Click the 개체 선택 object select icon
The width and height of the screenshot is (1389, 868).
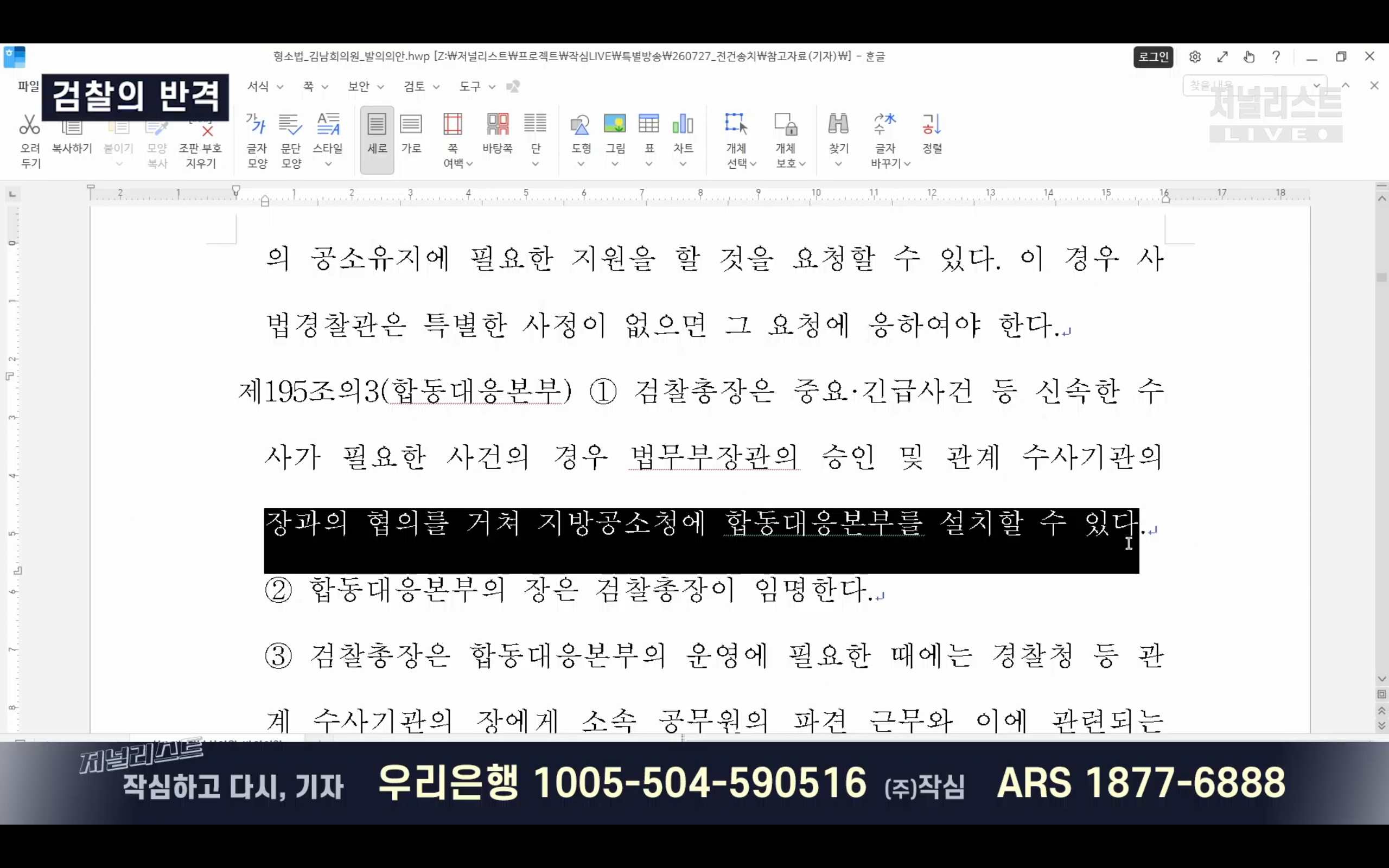736,124
